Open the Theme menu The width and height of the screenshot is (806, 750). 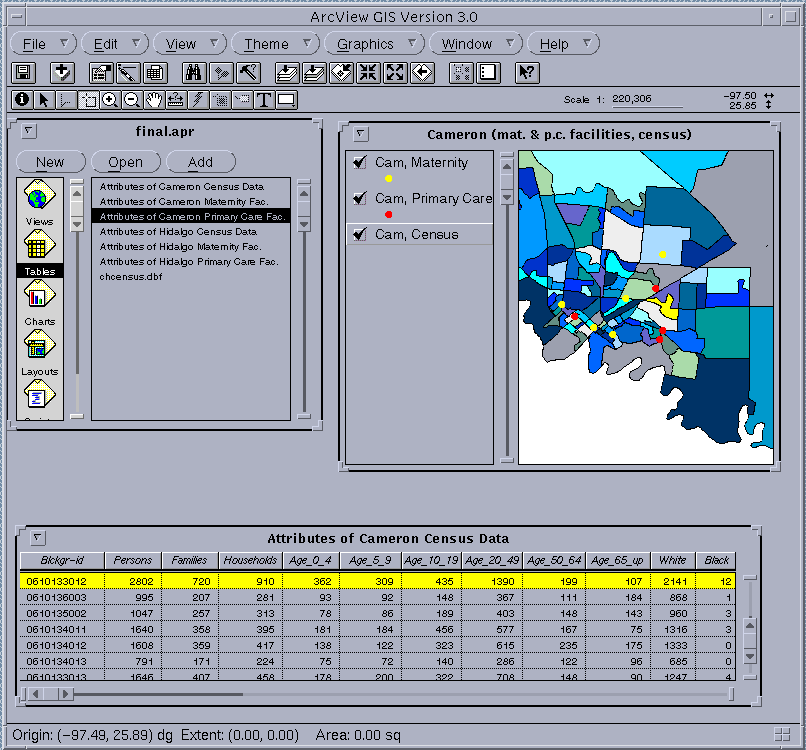coord(276,44)
